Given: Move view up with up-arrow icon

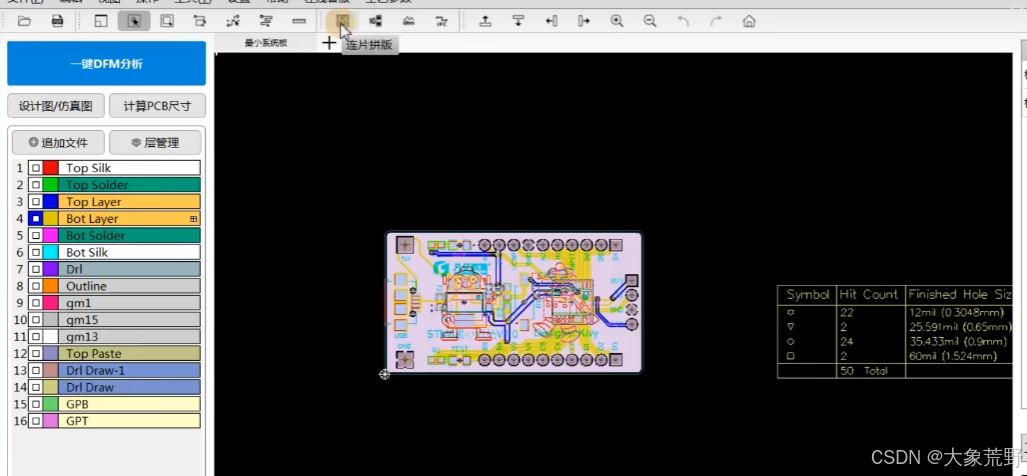Looking at the screenshot, I should (485, 21).
